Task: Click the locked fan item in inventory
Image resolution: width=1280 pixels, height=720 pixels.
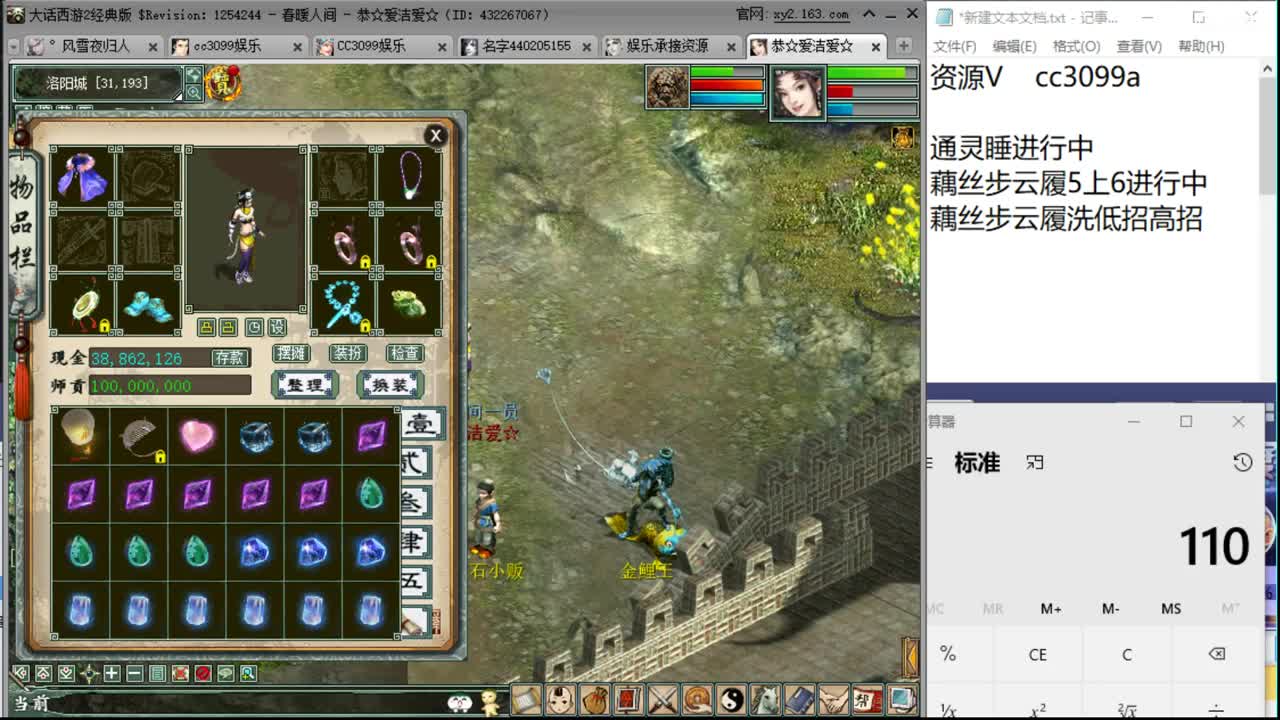Action: click(139, 435)
